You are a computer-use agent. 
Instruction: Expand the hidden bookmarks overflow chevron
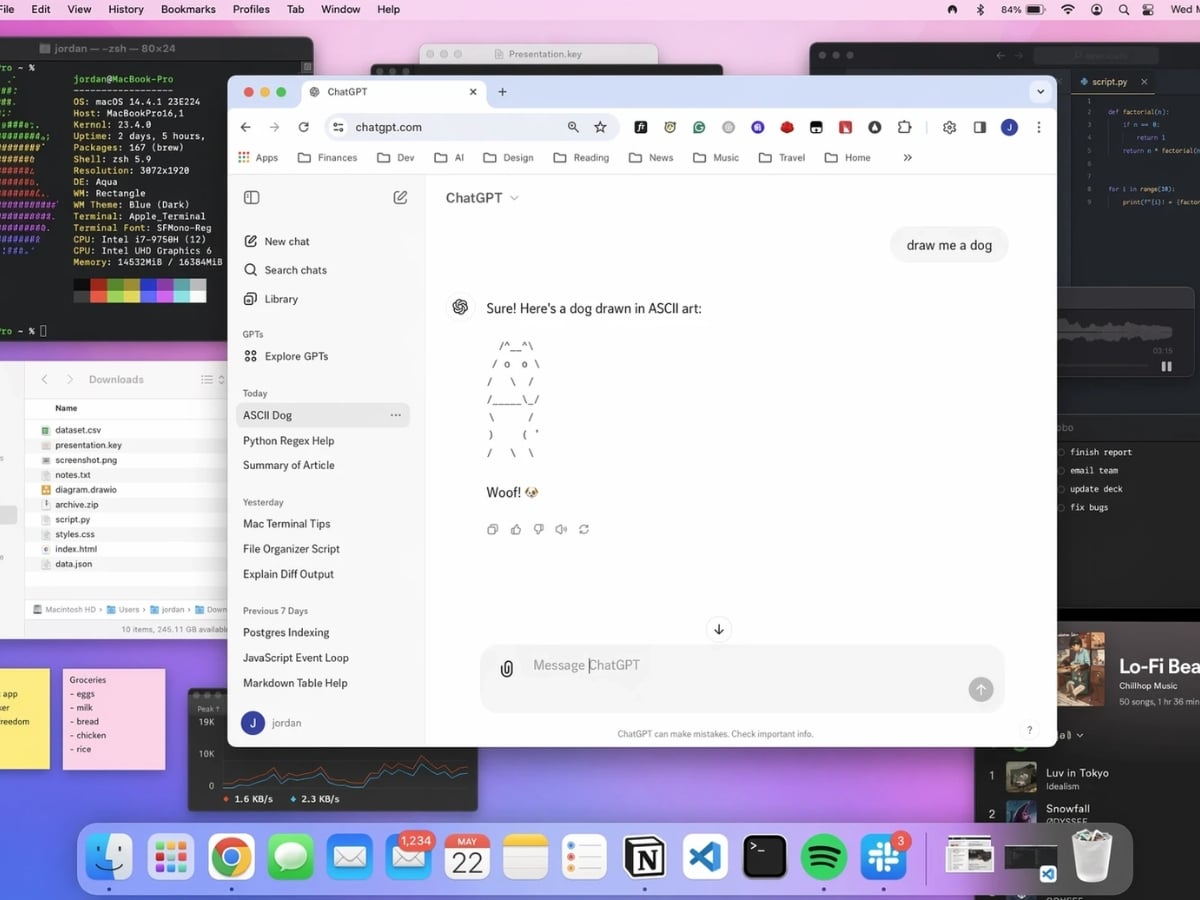(x=907, y=157)
